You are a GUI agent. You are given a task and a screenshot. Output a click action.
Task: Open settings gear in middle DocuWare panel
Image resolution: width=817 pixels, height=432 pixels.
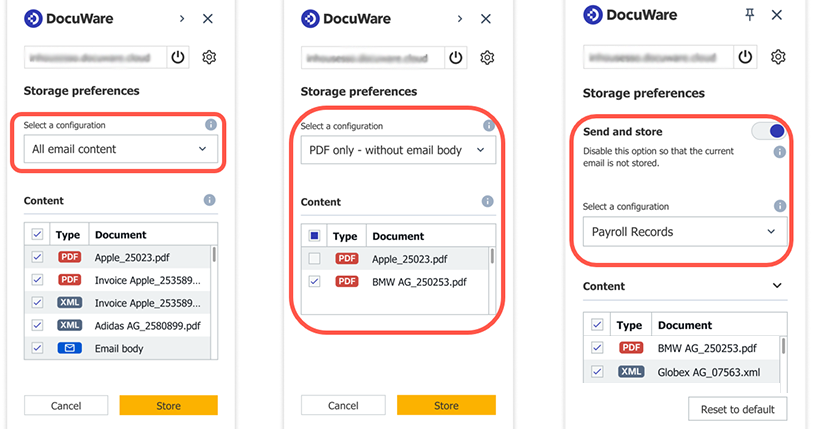tap(487, 57)
